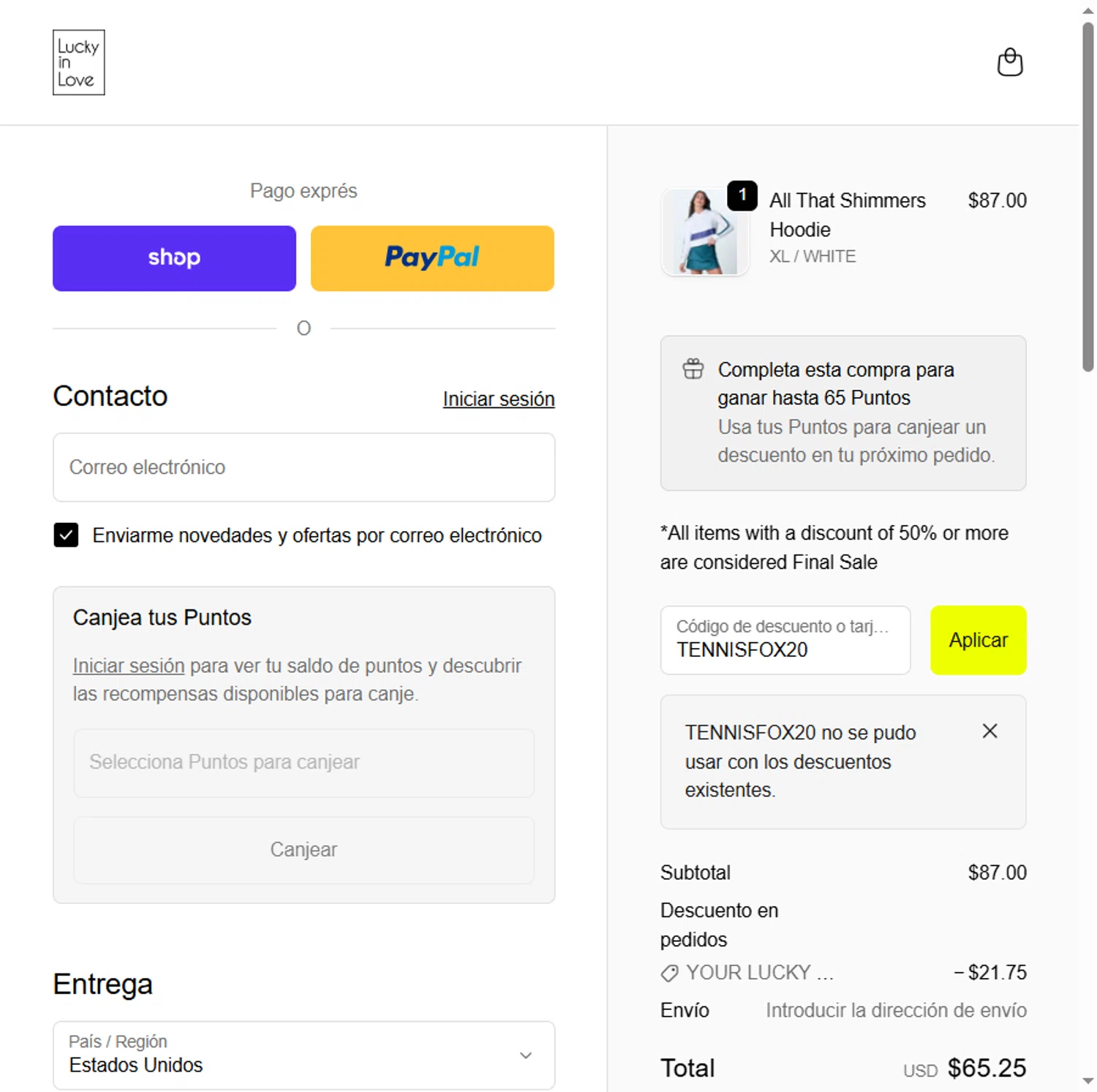
Task: Click the hoodie product thumbnail
Action: pyautogui.click(x=704, y=232)
